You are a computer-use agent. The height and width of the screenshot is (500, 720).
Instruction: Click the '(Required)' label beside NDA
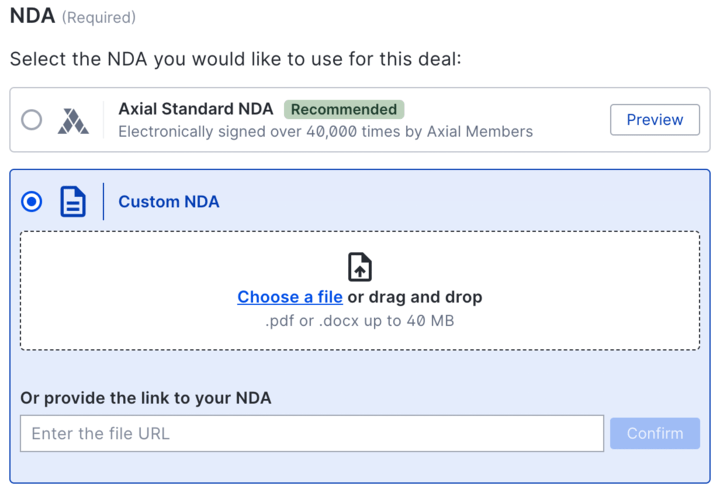pos(99,17)
